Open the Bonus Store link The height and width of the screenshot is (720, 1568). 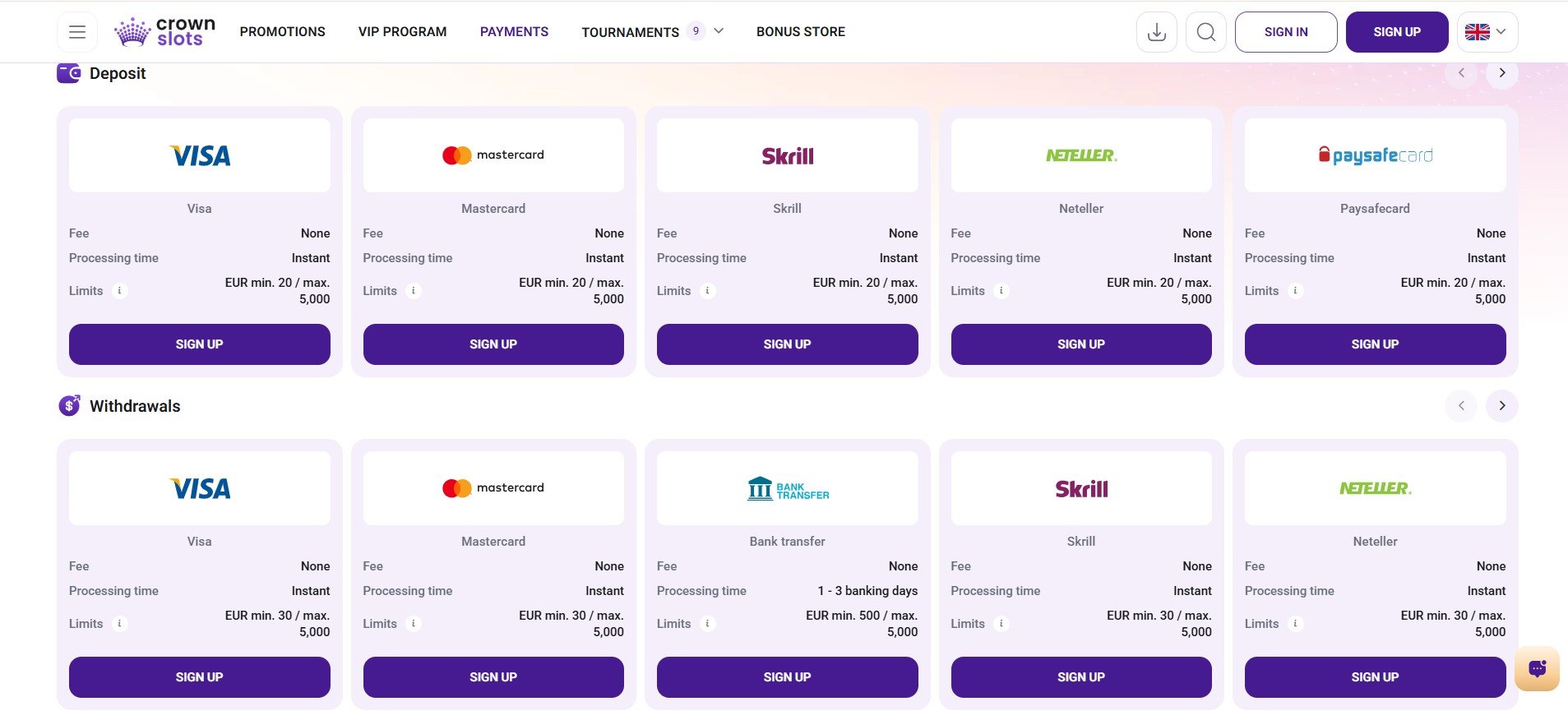coord(800,32)
